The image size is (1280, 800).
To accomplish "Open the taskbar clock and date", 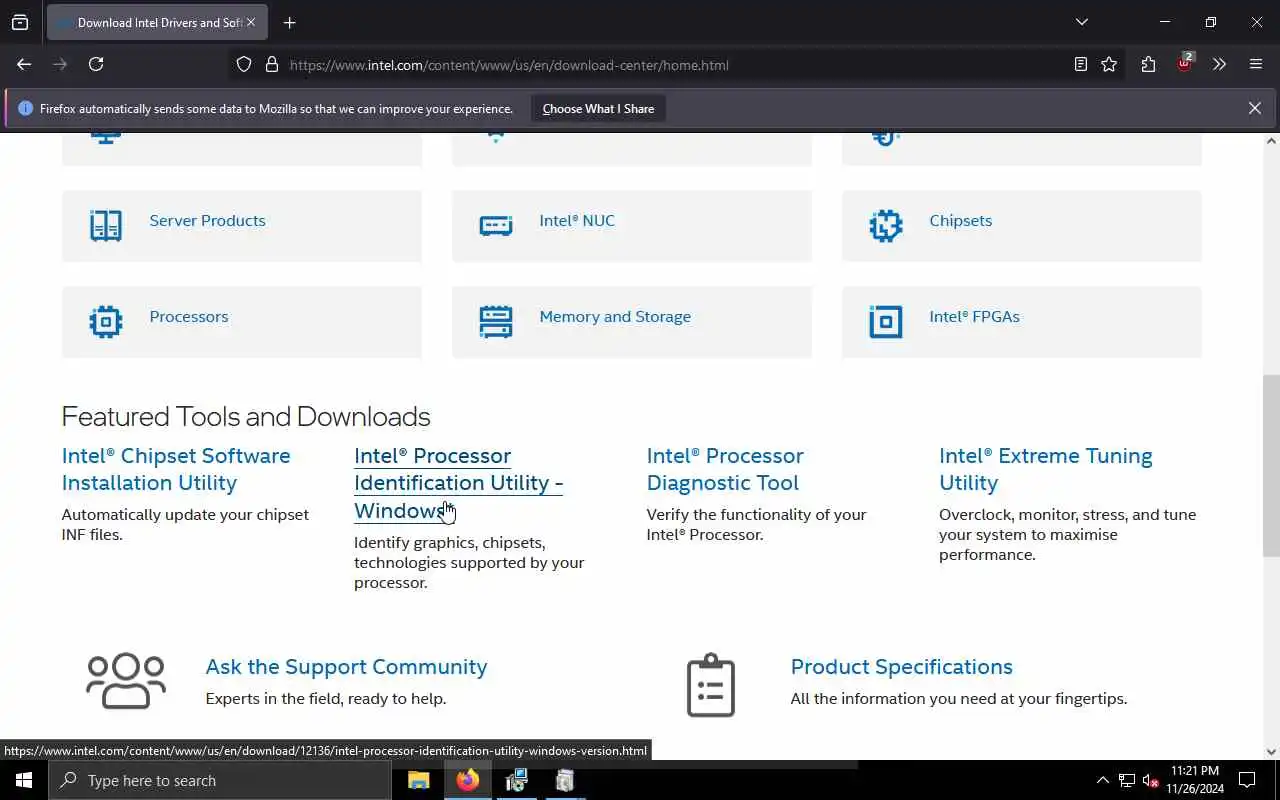I will [1195, 780].
